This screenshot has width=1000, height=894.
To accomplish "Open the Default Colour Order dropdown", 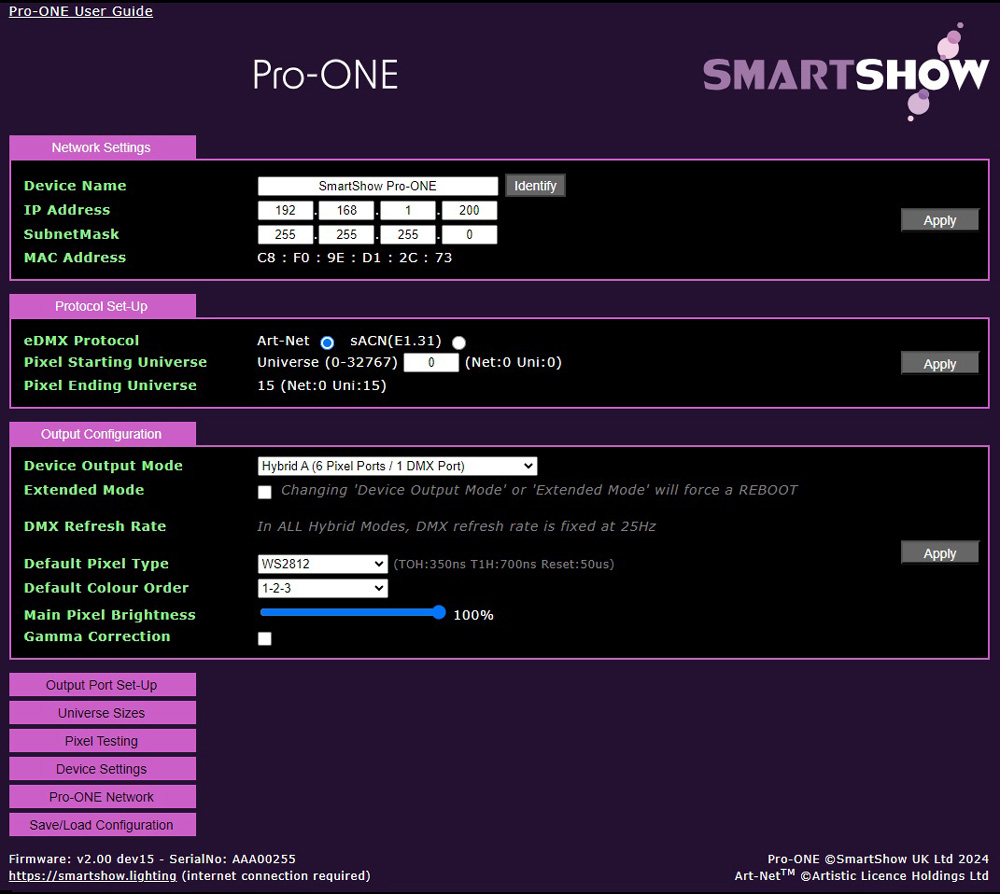I will coord(322,588).
